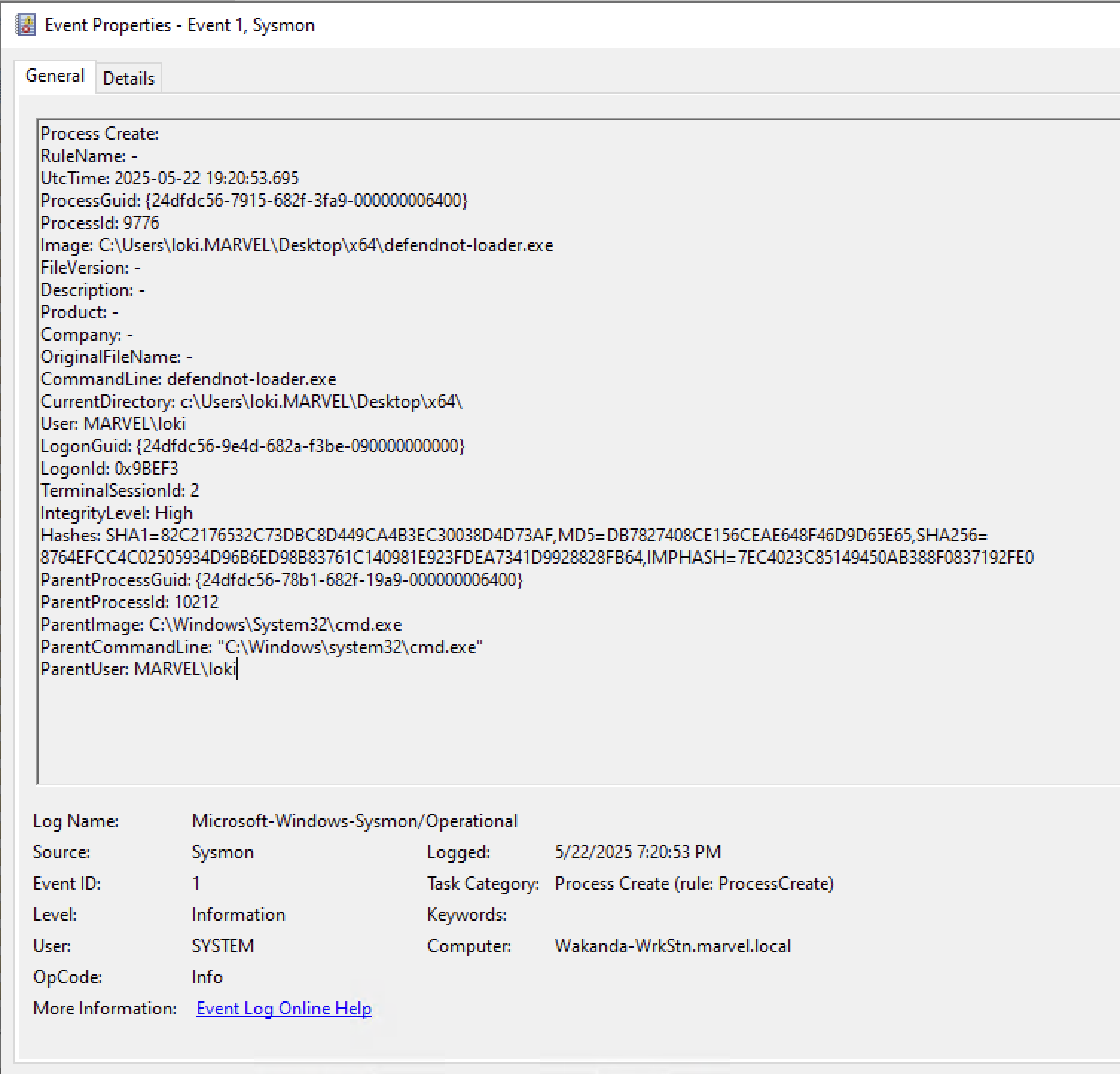Click the FileVersion line
This screenshot has width=1120, height=1074.
[x=90, y=267]
